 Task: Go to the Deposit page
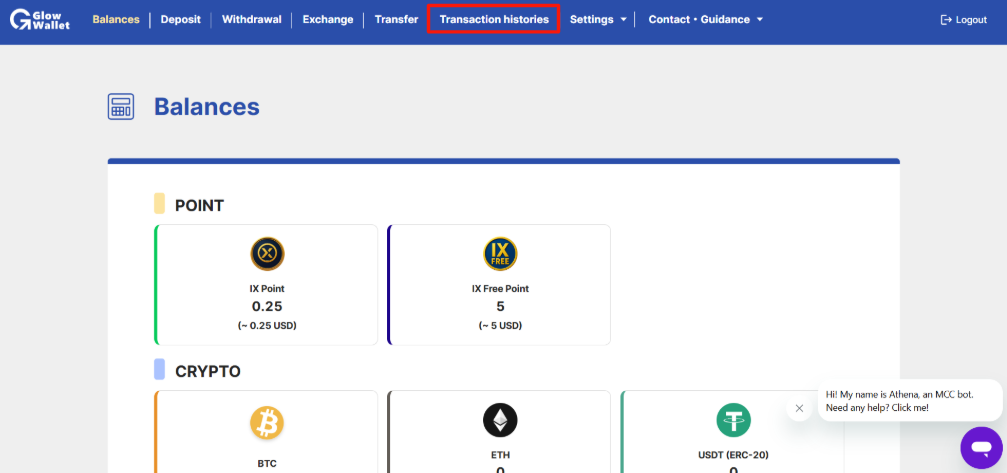click(x=180, y=19)
